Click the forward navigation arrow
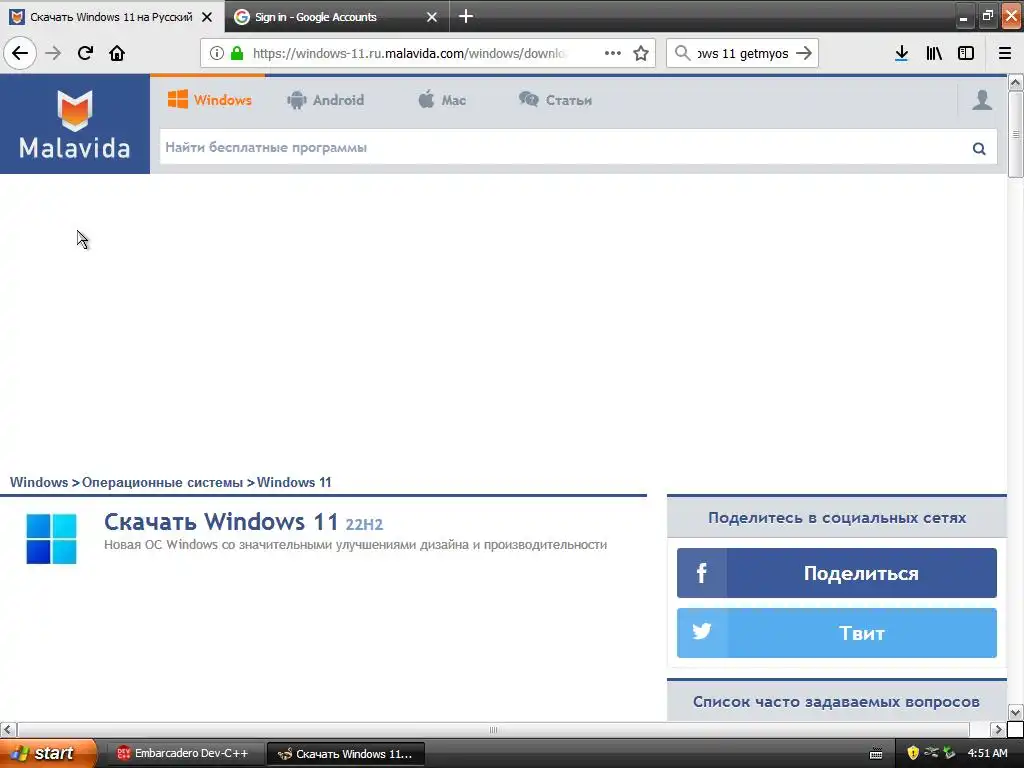The height and width of the screenshot is (768, 1024). tap(53, 53)
